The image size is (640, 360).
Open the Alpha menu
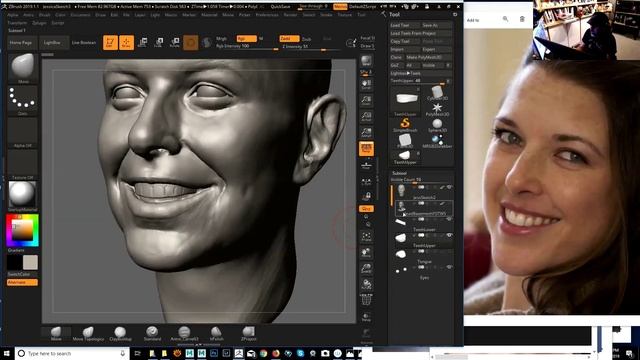tap(13, 15)
